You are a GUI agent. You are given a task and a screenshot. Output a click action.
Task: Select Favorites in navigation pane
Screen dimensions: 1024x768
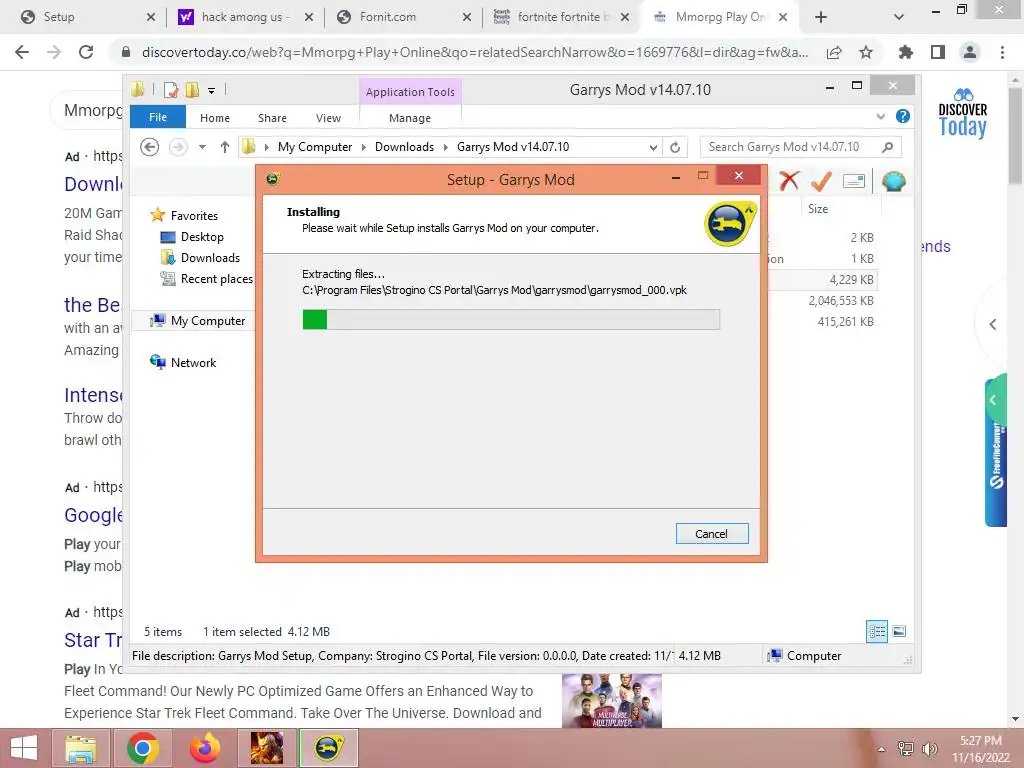[194, 216]
